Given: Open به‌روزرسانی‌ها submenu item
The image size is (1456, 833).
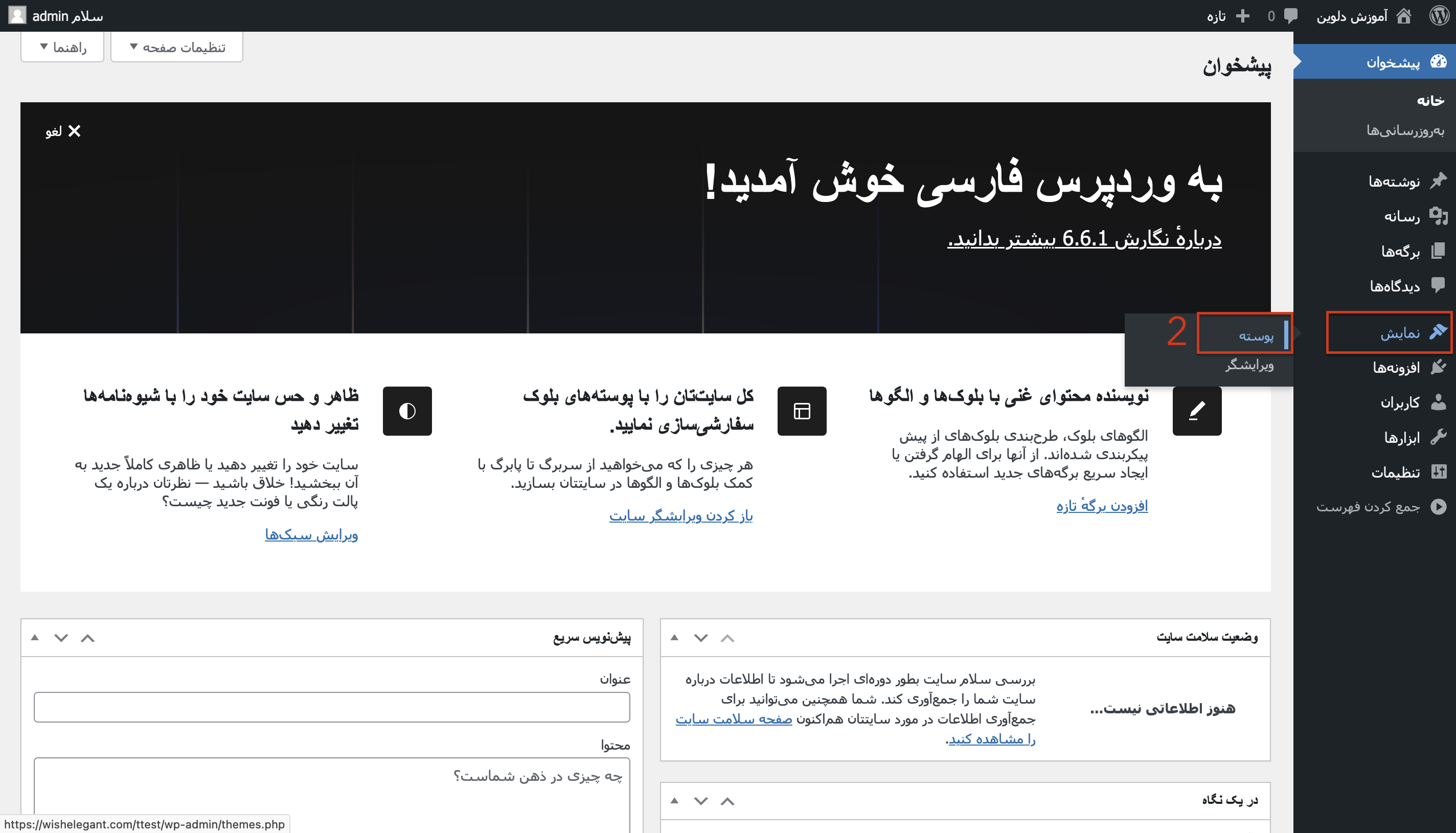Looking at the screenshot, I should click(x=1406, y=130).
